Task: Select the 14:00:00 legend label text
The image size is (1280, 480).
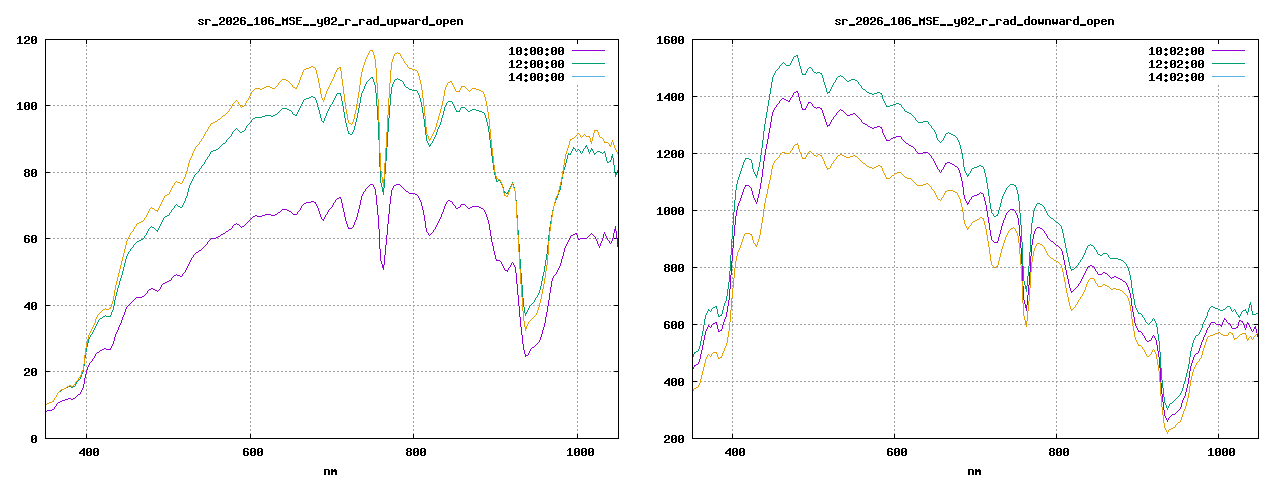Action: (536, 77)
